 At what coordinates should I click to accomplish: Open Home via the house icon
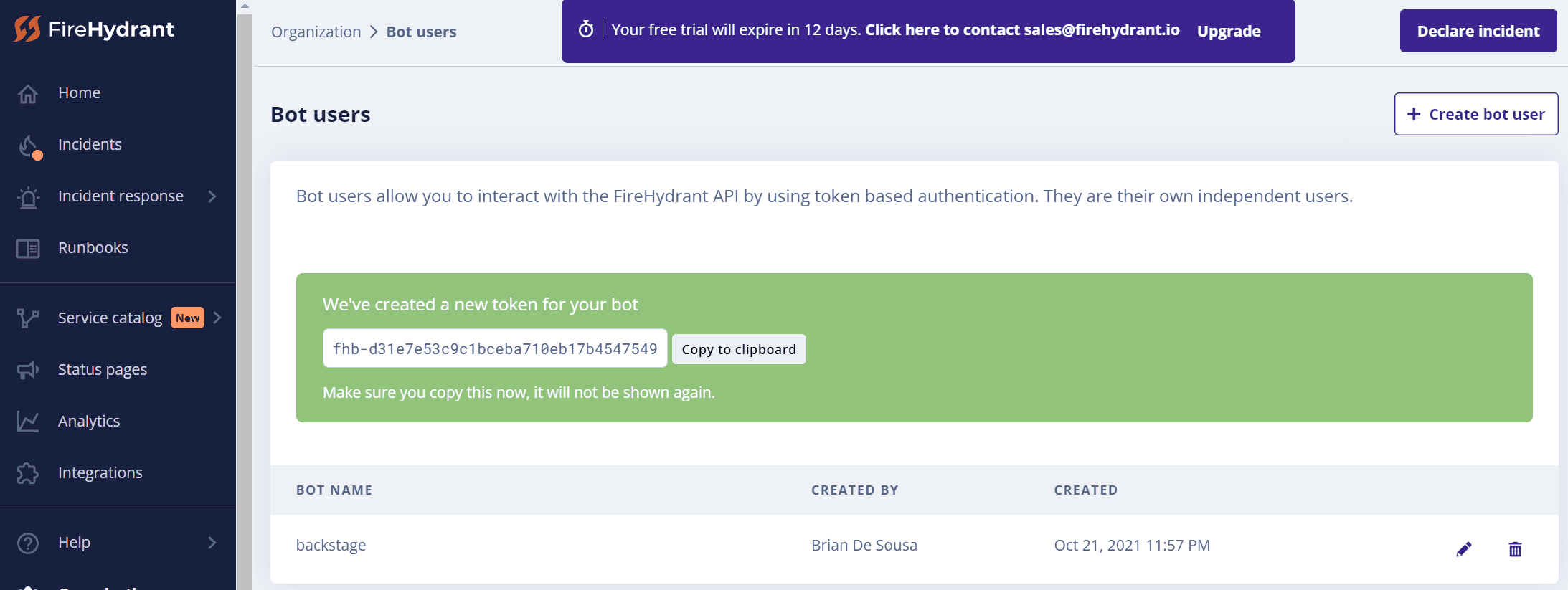tap(28, 94)
